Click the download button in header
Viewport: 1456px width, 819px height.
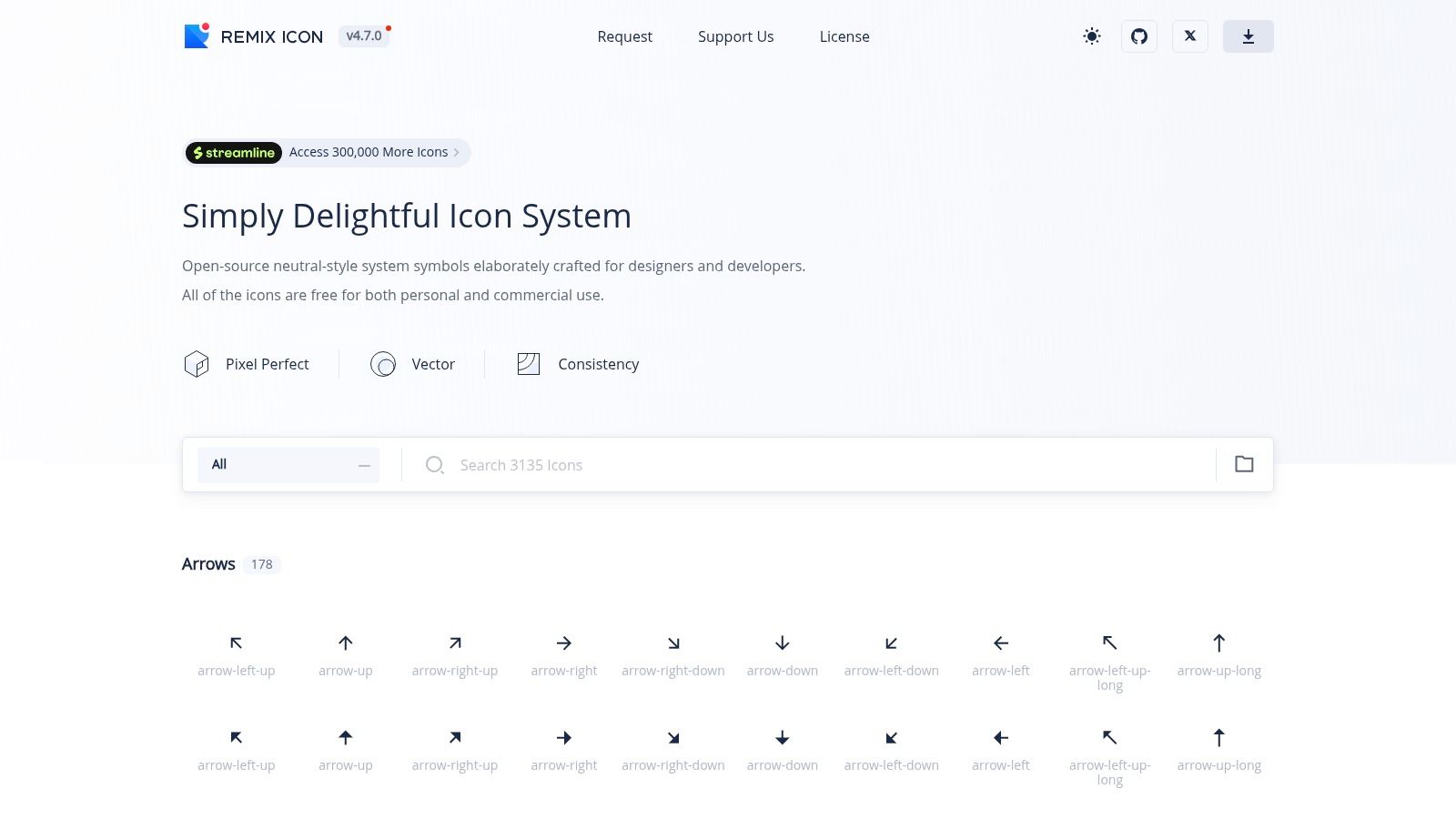coord(1249,36)
